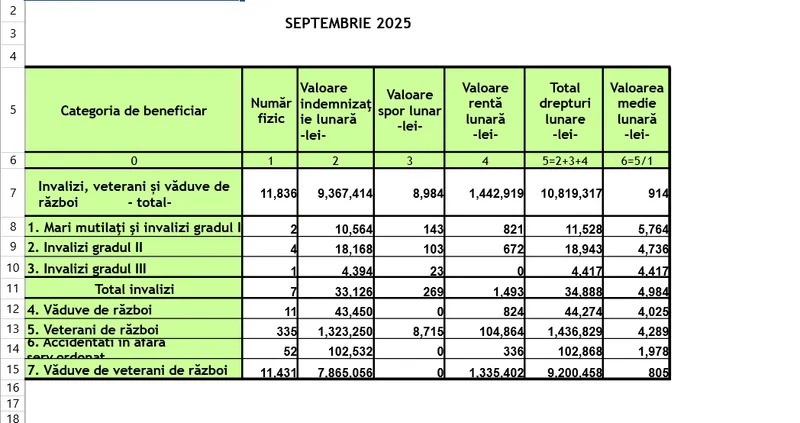This screenshot has height=423, width=800.
Task: Click the Categoria de beneficiar header cell
Action: click(x=134, y=110)
